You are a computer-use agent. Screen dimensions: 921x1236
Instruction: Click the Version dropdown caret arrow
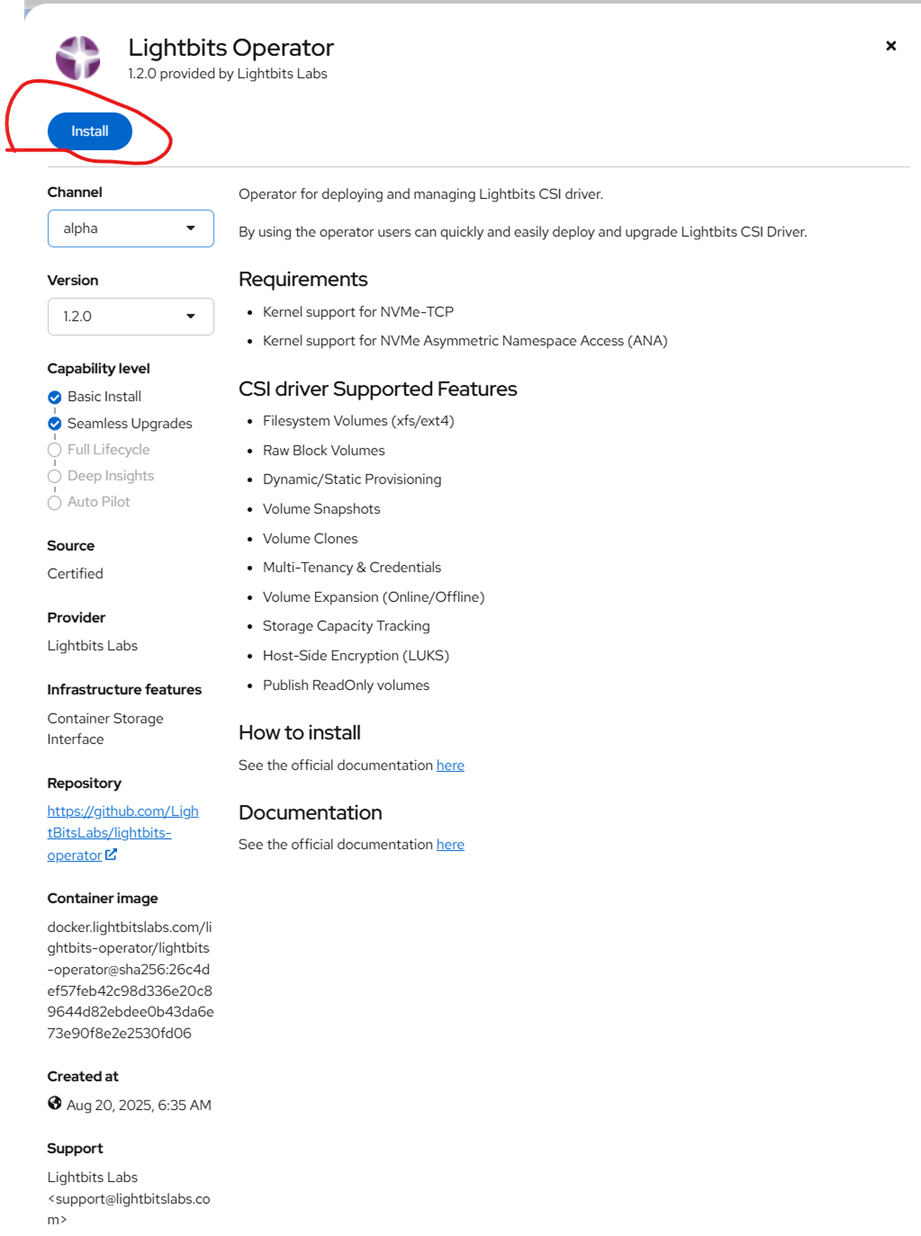[x=191, y=316]
